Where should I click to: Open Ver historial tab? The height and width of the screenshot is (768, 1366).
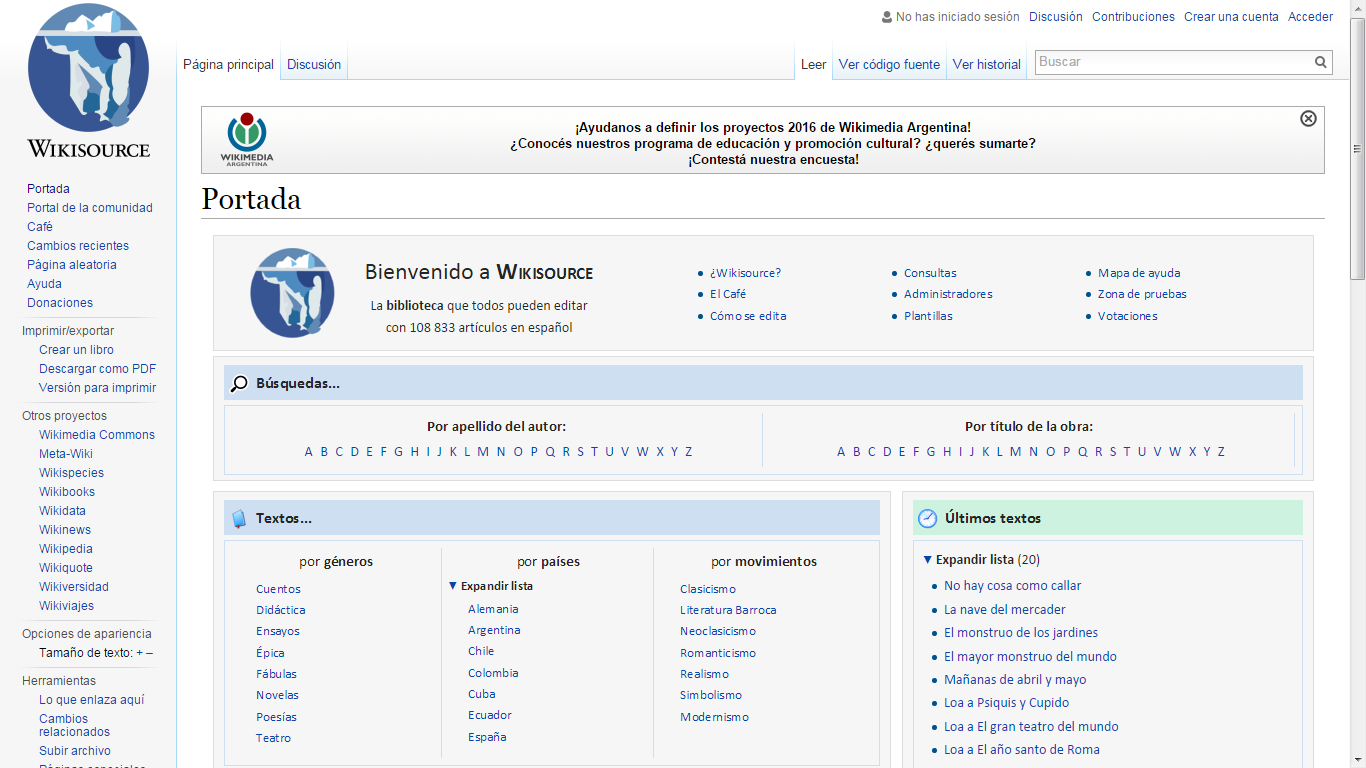(x=986, y=64)
